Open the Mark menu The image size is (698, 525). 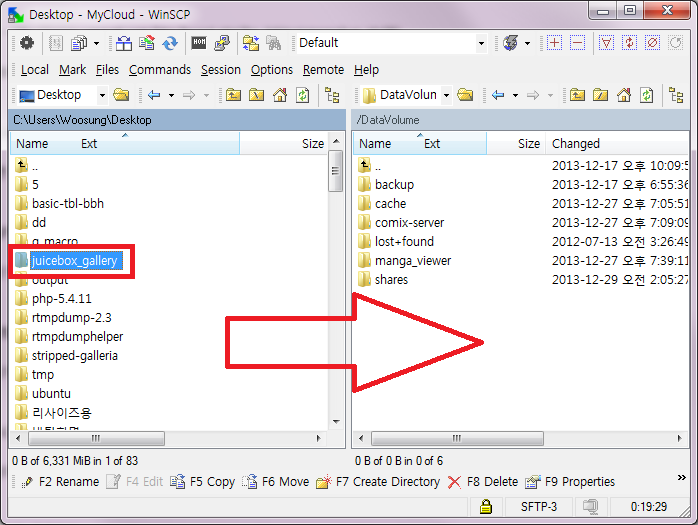[73, 70]
